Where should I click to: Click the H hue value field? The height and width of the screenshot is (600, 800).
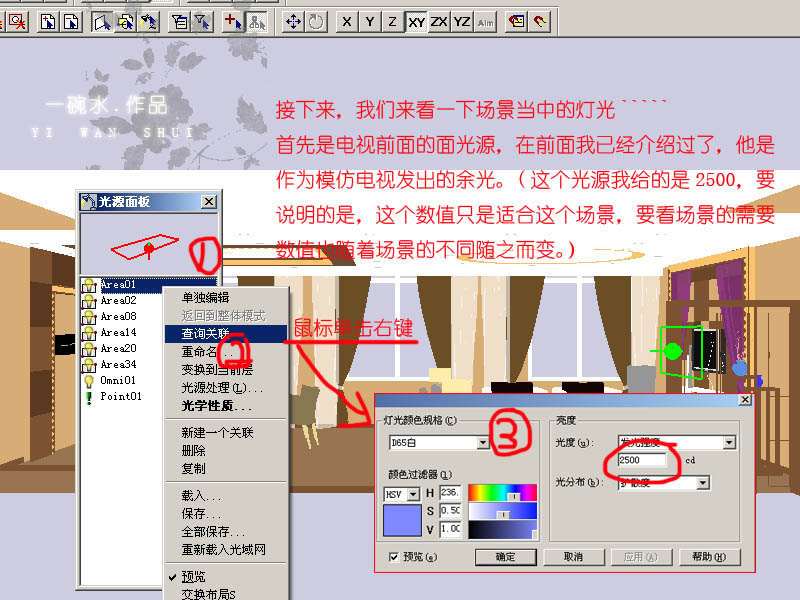tap(450, 492)
